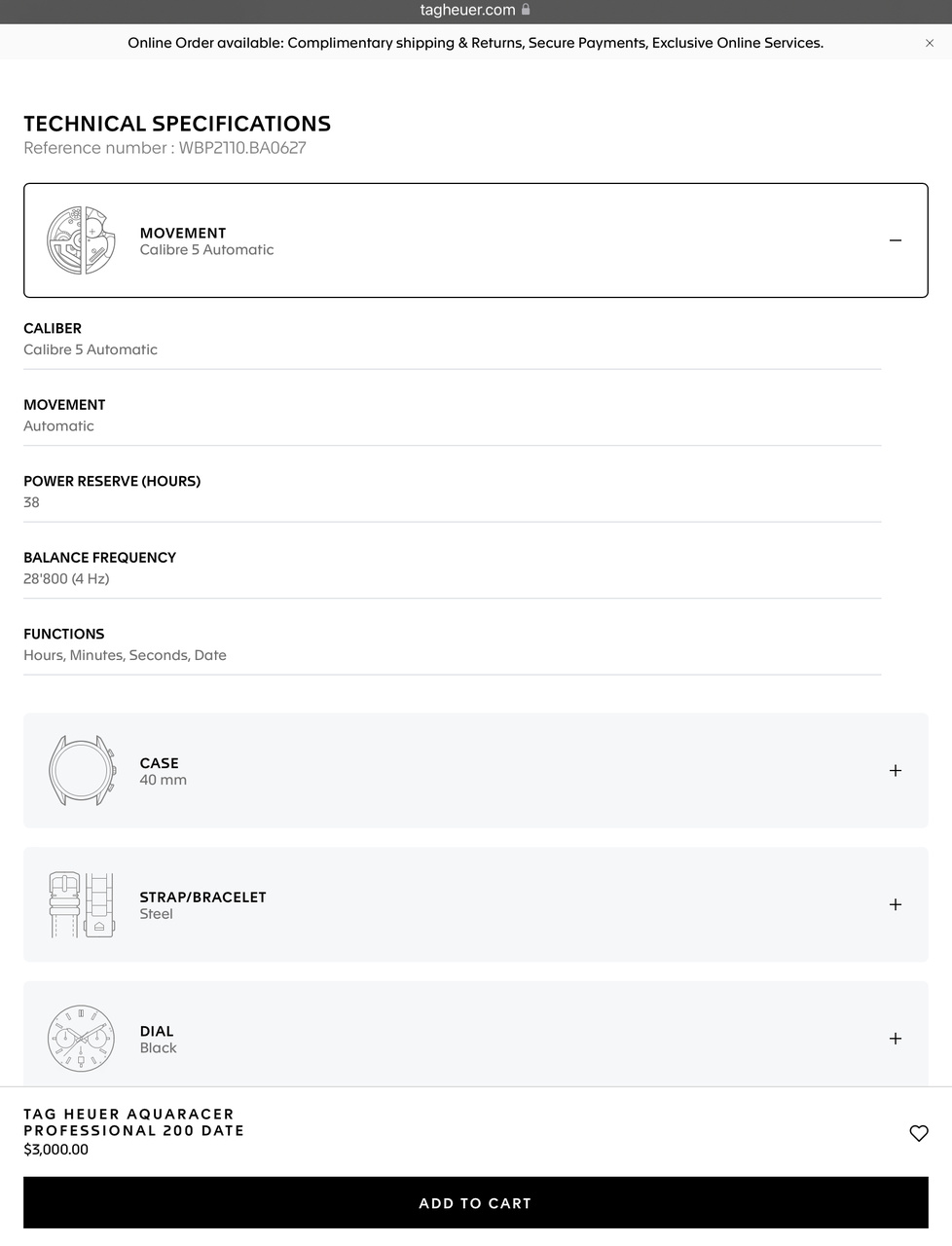
Task: Click the Movement Calibre 5 Automatic header
Action: [206, 240]
